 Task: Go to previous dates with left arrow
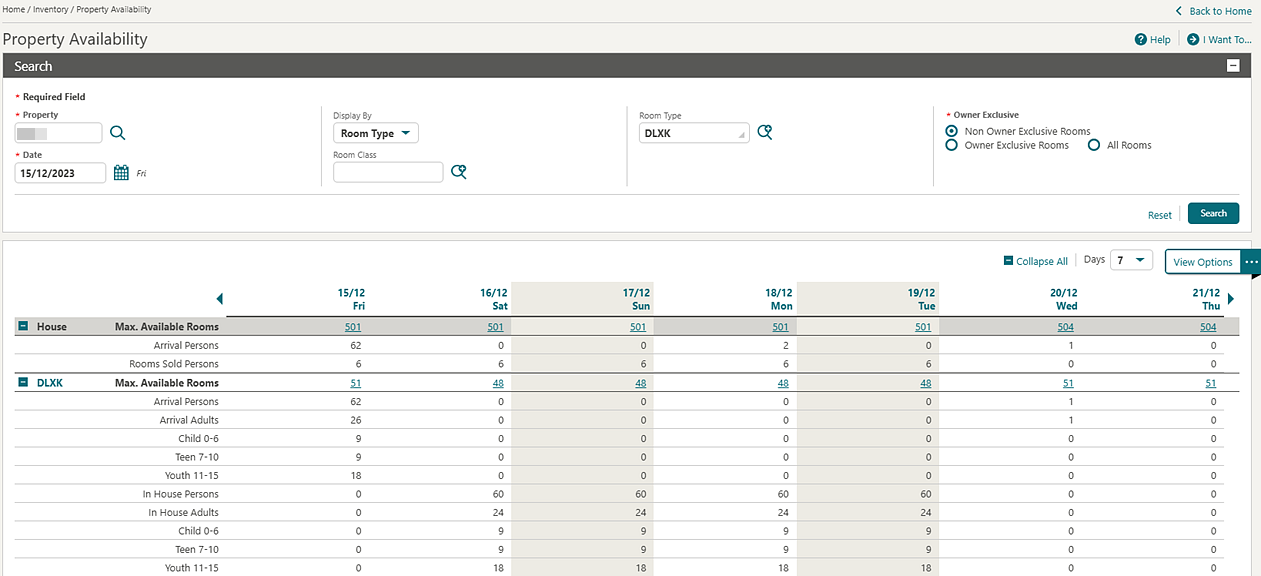coord(220,299)
